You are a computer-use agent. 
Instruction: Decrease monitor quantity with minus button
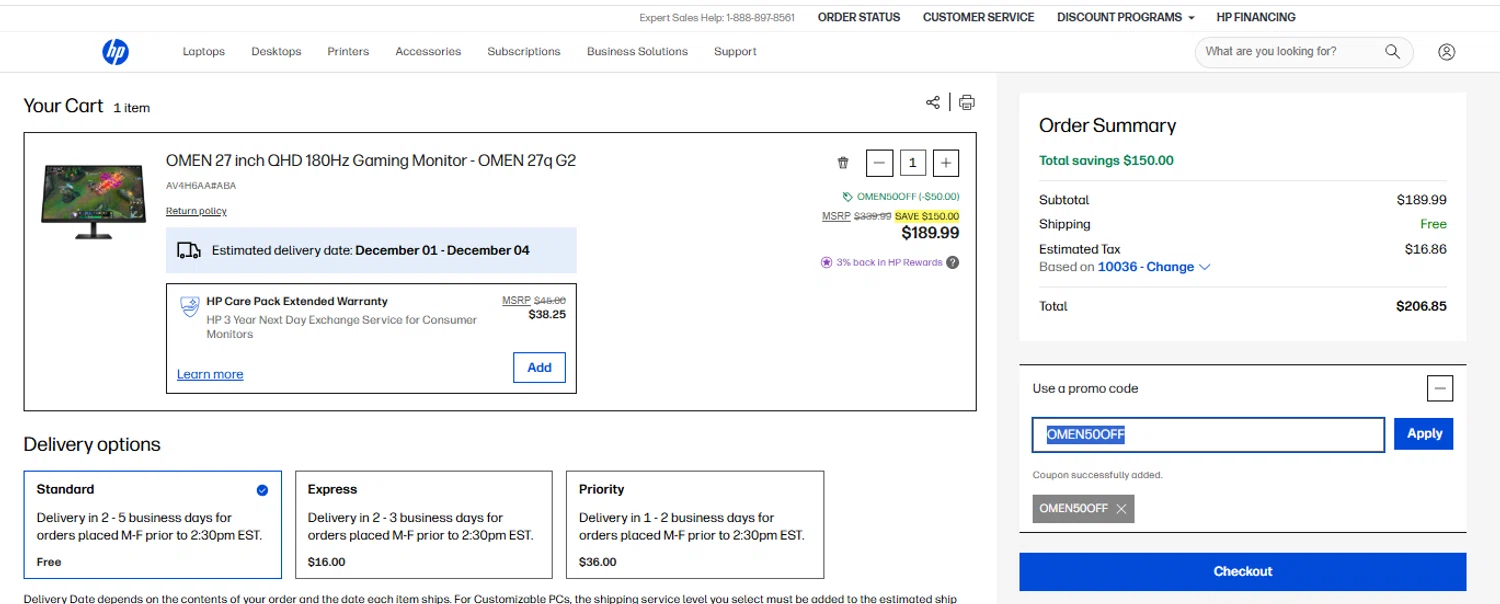(x=879, y=163)
